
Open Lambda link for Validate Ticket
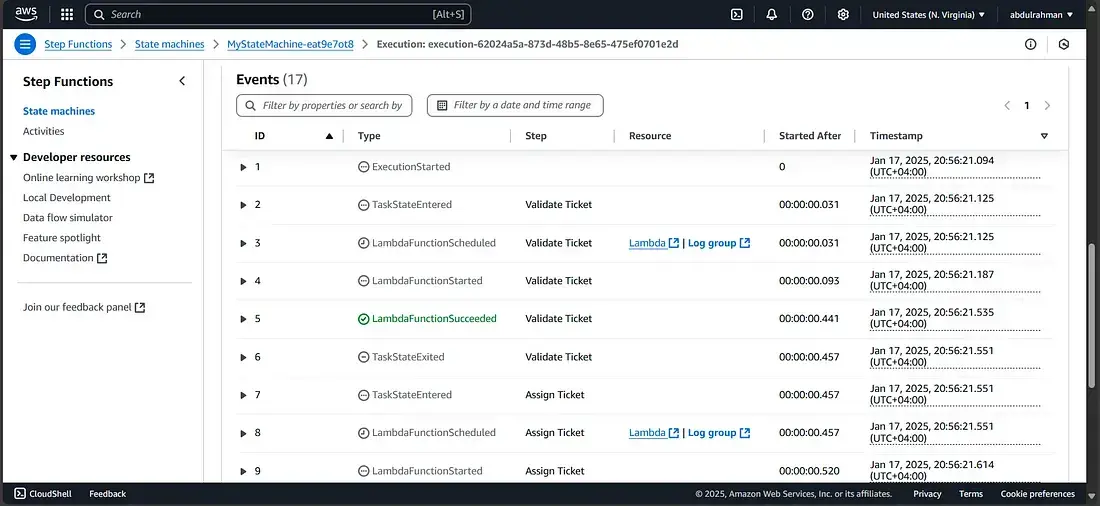click(654, 244)
